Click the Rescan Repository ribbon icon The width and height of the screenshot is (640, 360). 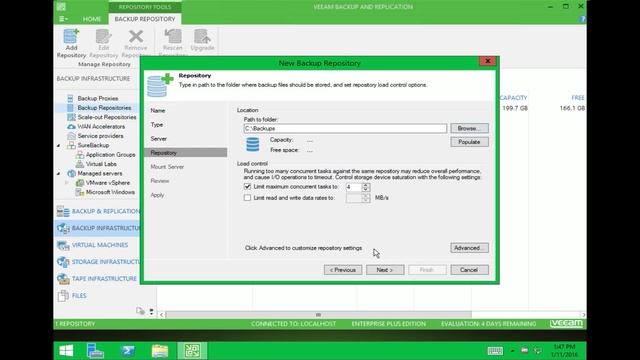pos(173,42)
